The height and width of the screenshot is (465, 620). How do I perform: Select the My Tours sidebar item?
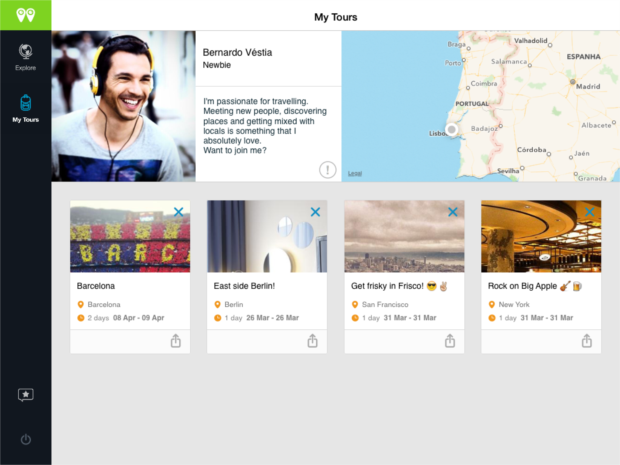25,108
